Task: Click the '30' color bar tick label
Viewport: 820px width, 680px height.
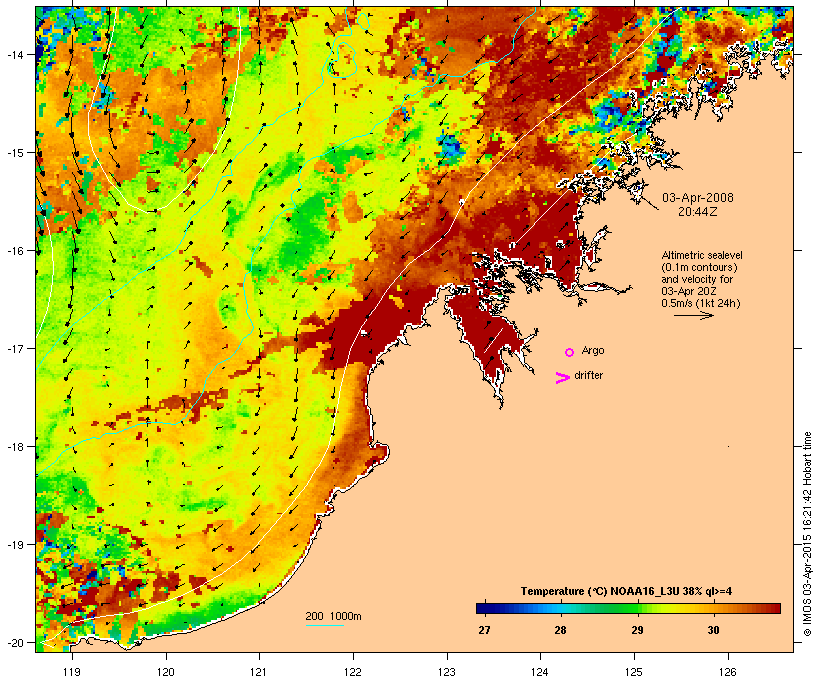Action: 713,630
